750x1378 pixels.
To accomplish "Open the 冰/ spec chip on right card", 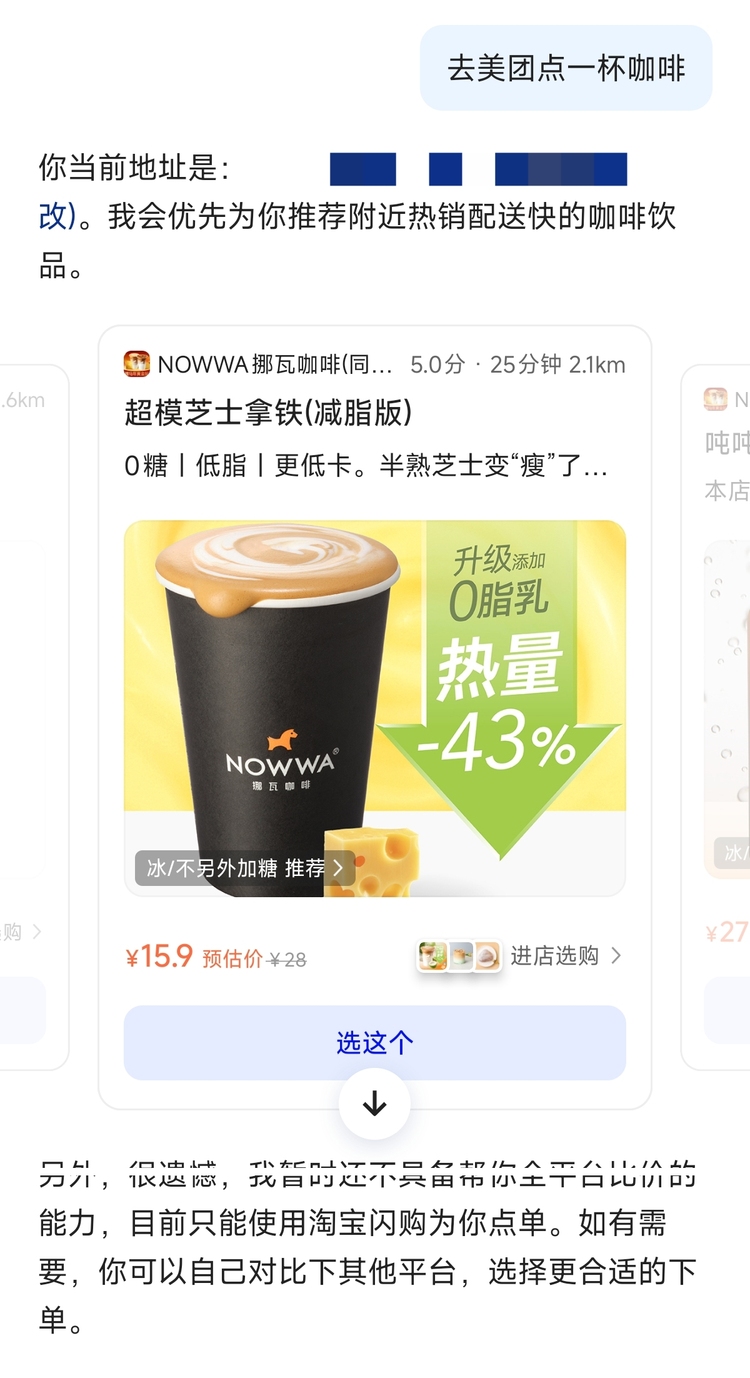I will (732, 853).
